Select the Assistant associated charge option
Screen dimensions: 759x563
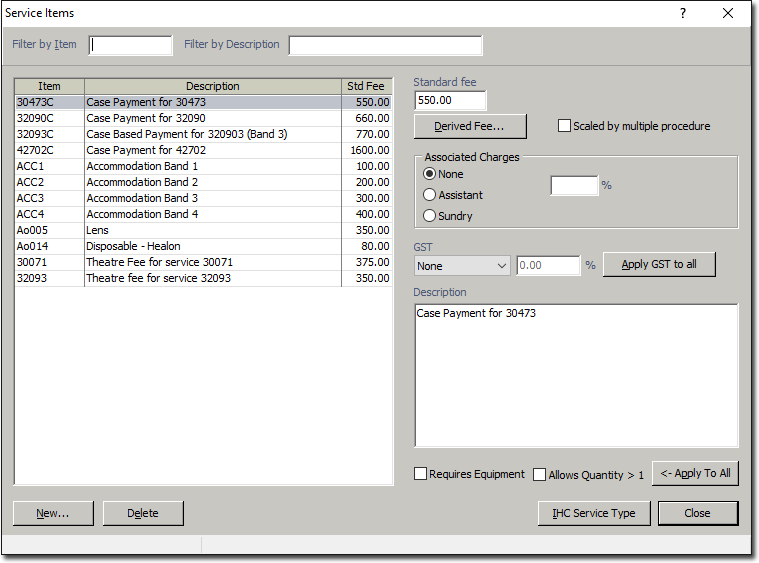click(431, 195)
